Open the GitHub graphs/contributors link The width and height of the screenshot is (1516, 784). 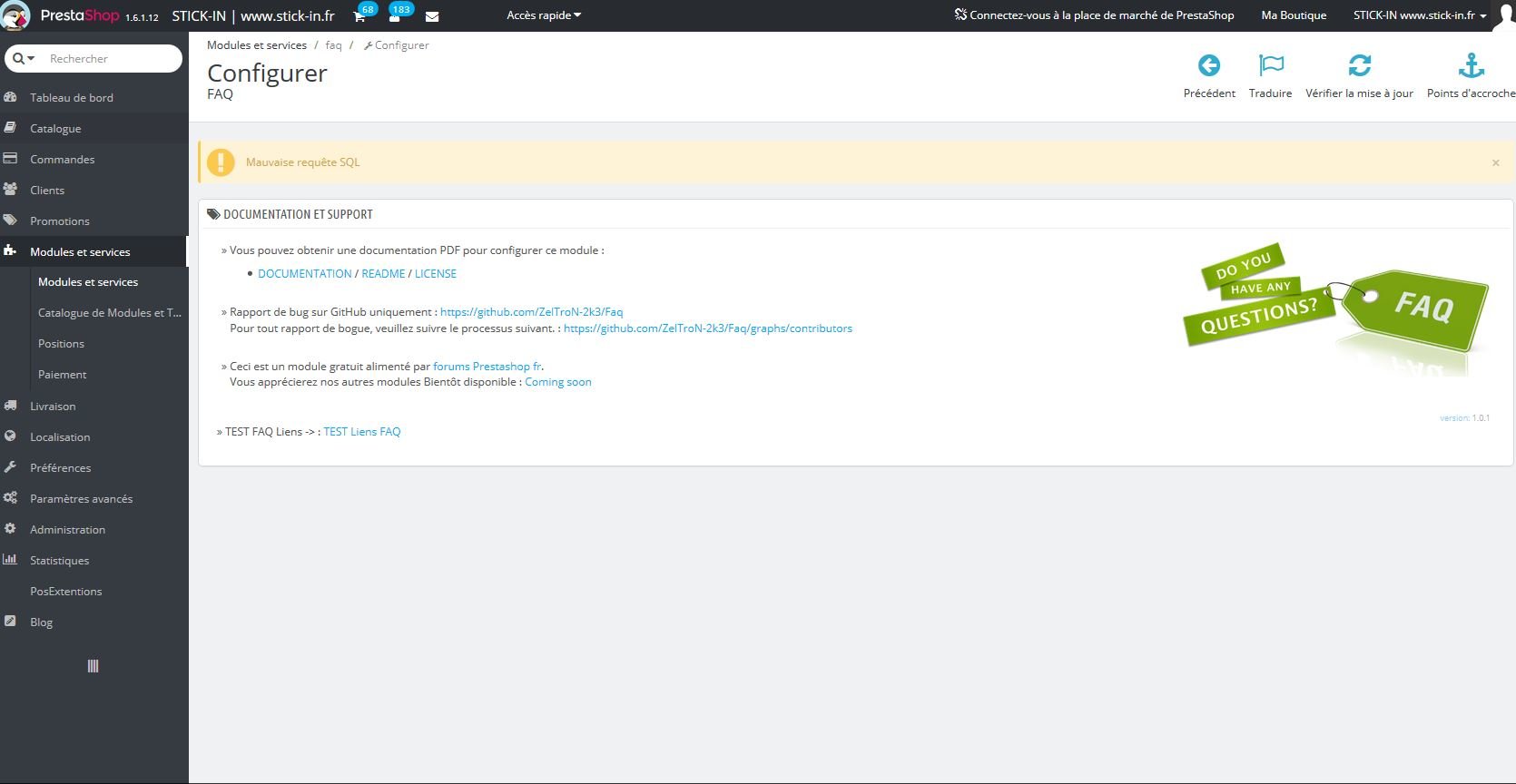click(708, 328)
